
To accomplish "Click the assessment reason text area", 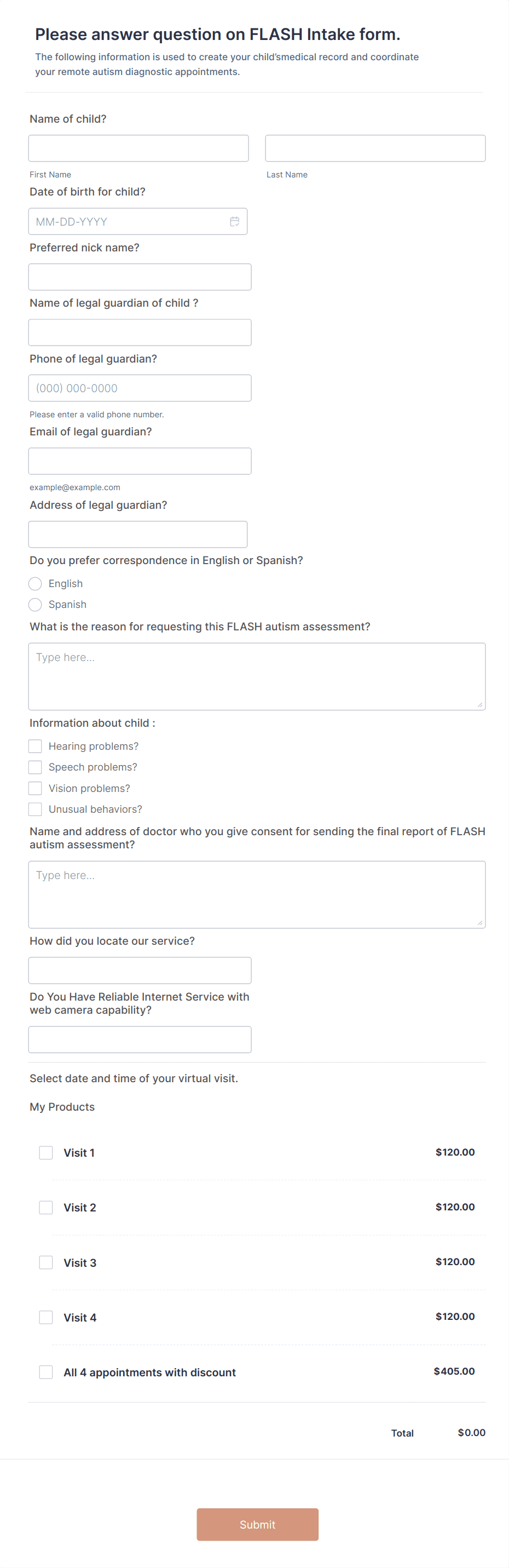I will [257, 676].
